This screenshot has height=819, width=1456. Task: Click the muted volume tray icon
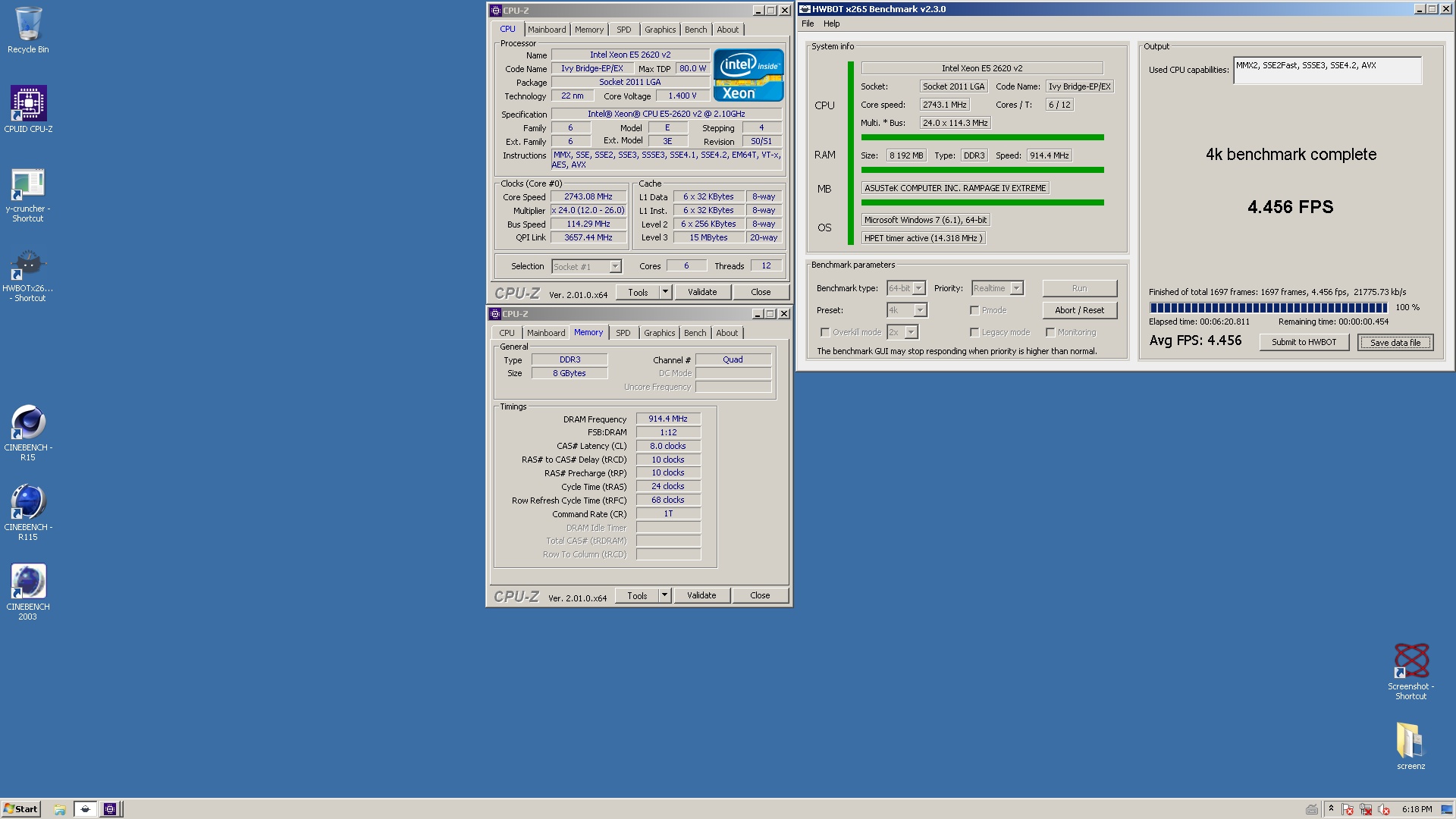1384,809
